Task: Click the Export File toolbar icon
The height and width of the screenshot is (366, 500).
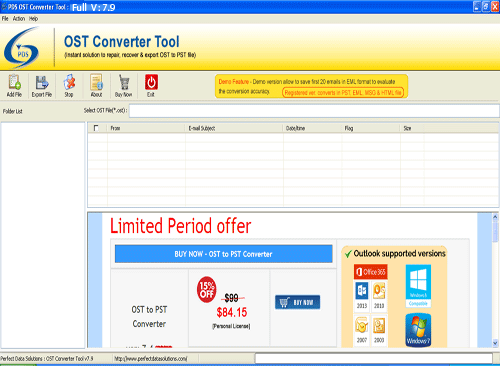Action: click(x=42, y=82)
